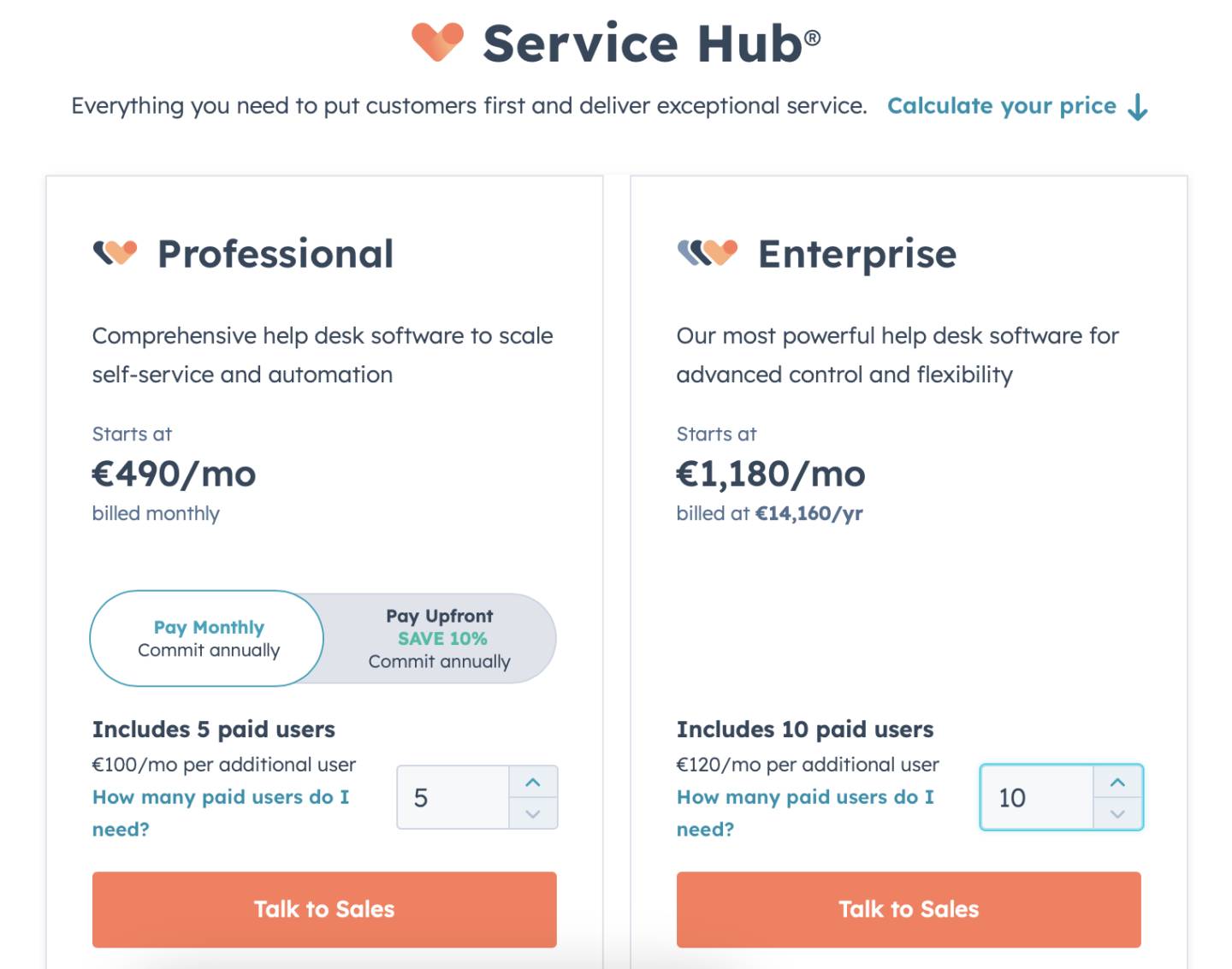Image resolution: width=1232 pixels, height=969 pixels.
Task: Expand Professional paid users count control
Action: tap(453, 797)
